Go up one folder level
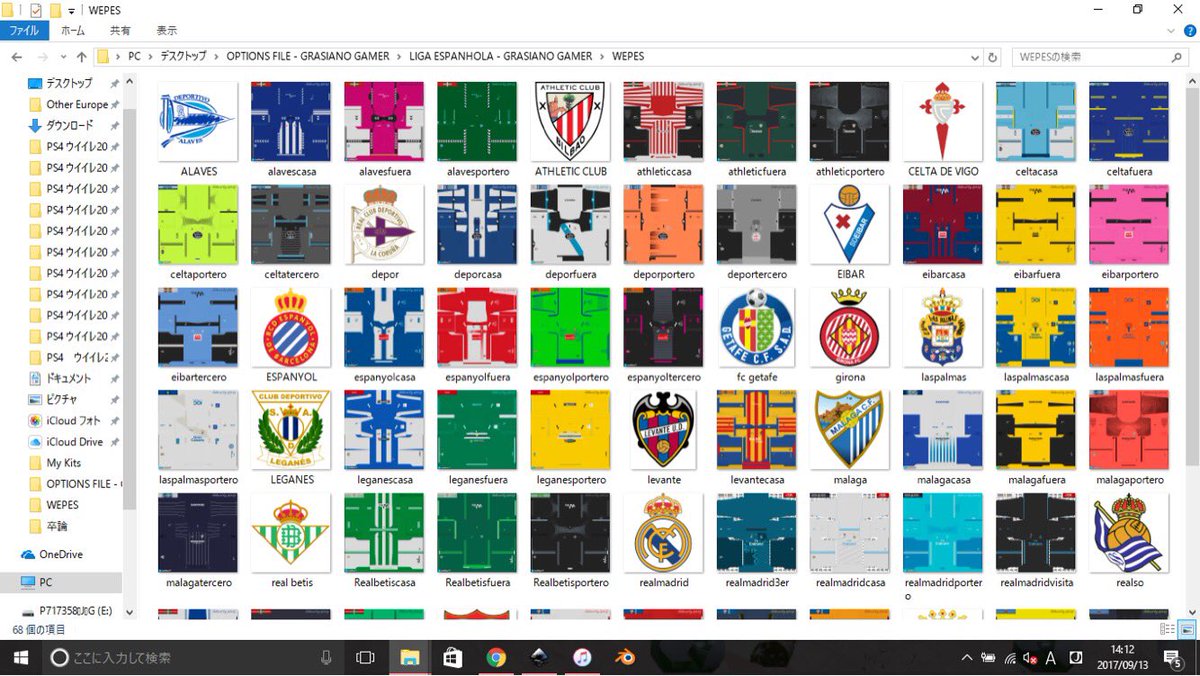The width and height of the screenshot is (1200, 676). click(81, 57)
